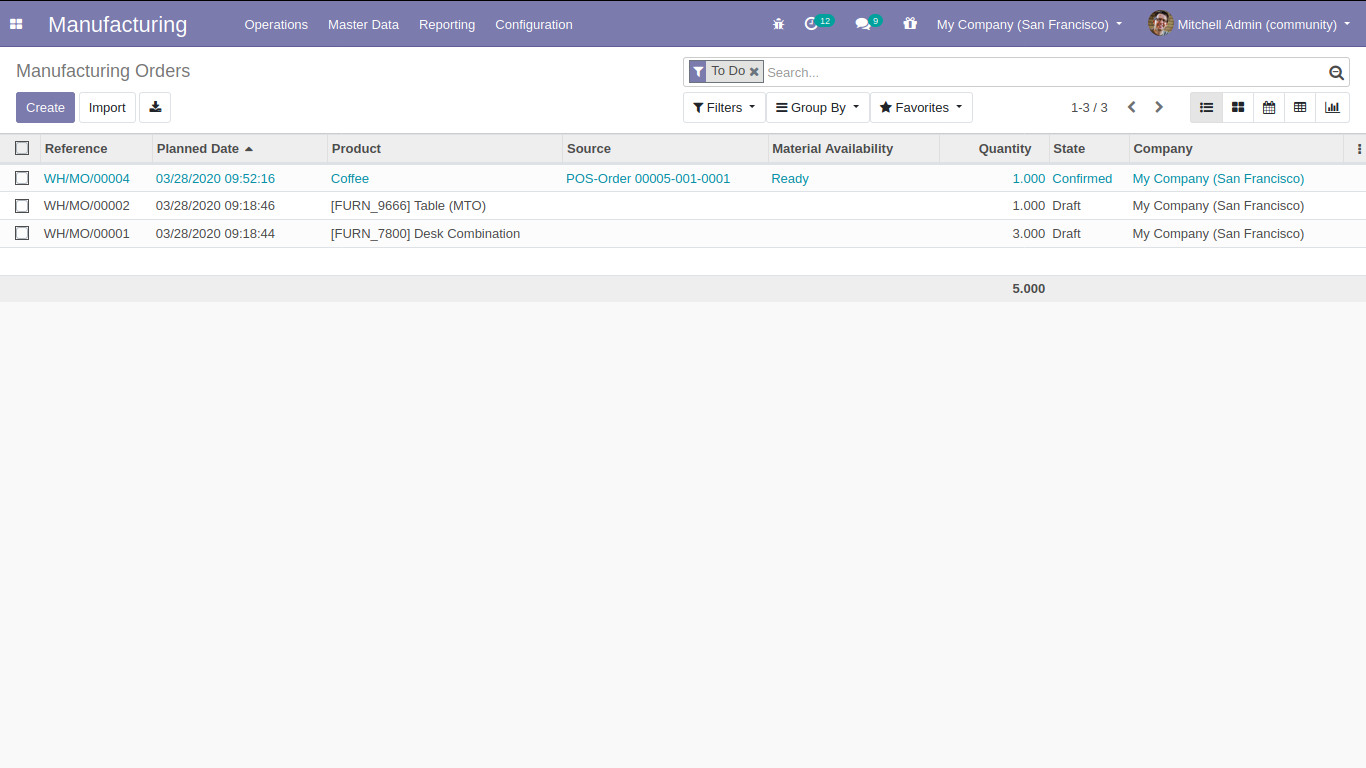The height and width of the screenshot is (768, 1366).
Task: Click the Manufacturing app title
Action: pos(118,24)
